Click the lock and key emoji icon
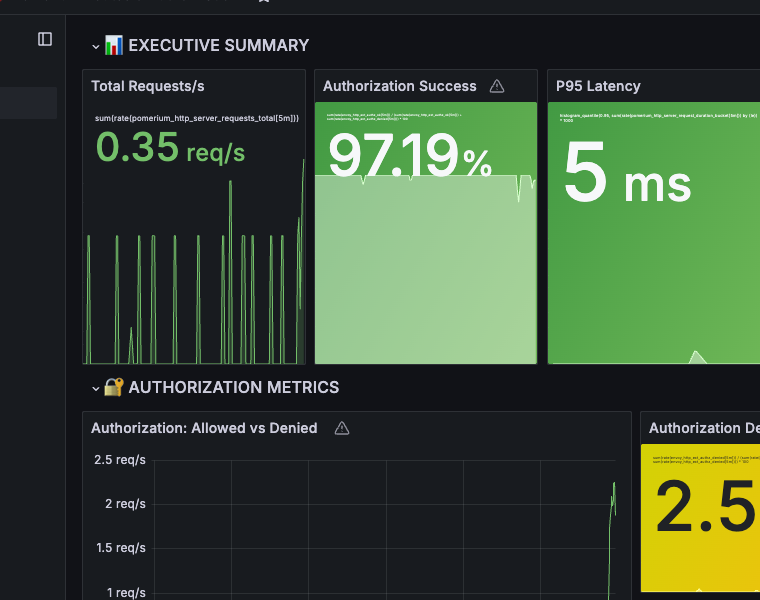This screenshot has width=760, height=600. pos(114,387)
